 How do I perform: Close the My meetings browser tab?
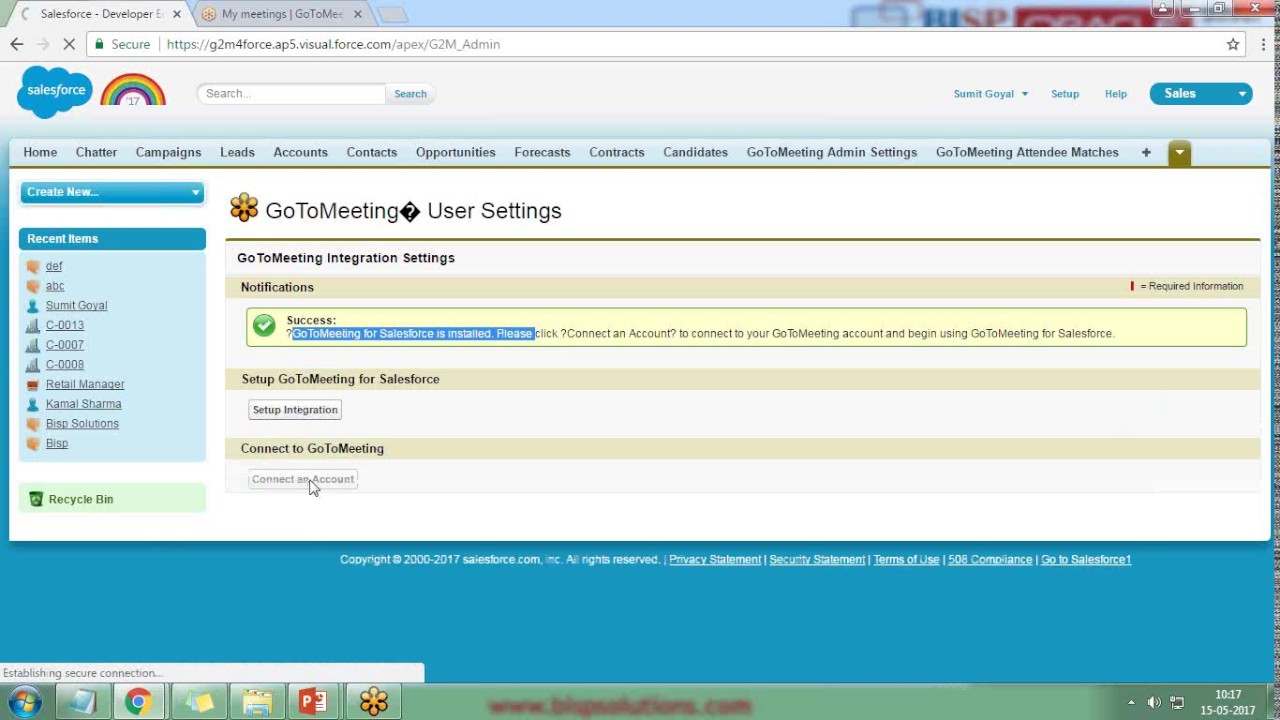357,14
